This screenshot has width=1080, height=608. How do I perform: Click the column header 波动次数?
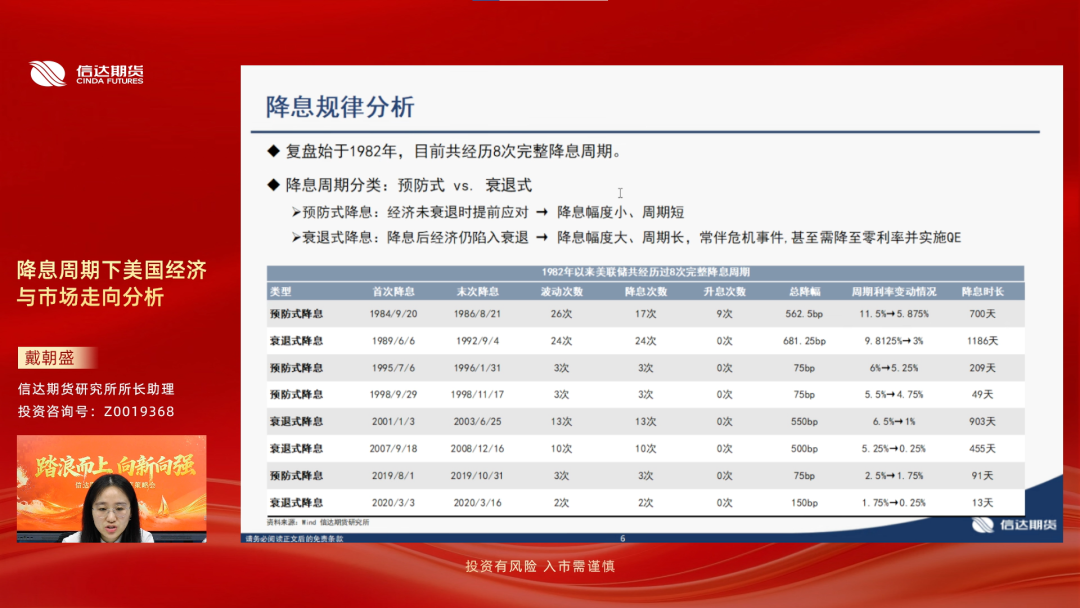(561, 292)
